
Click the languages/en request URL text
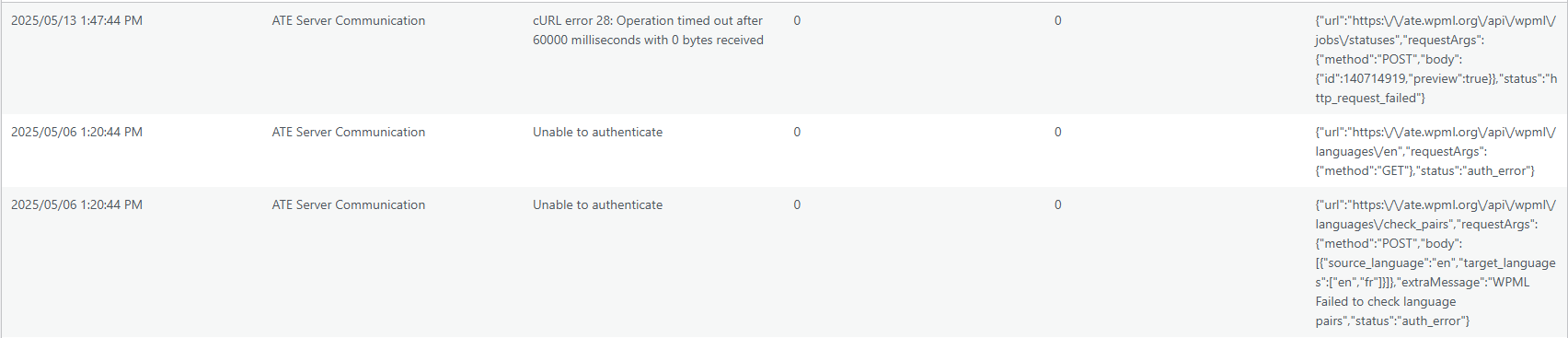1435,142
